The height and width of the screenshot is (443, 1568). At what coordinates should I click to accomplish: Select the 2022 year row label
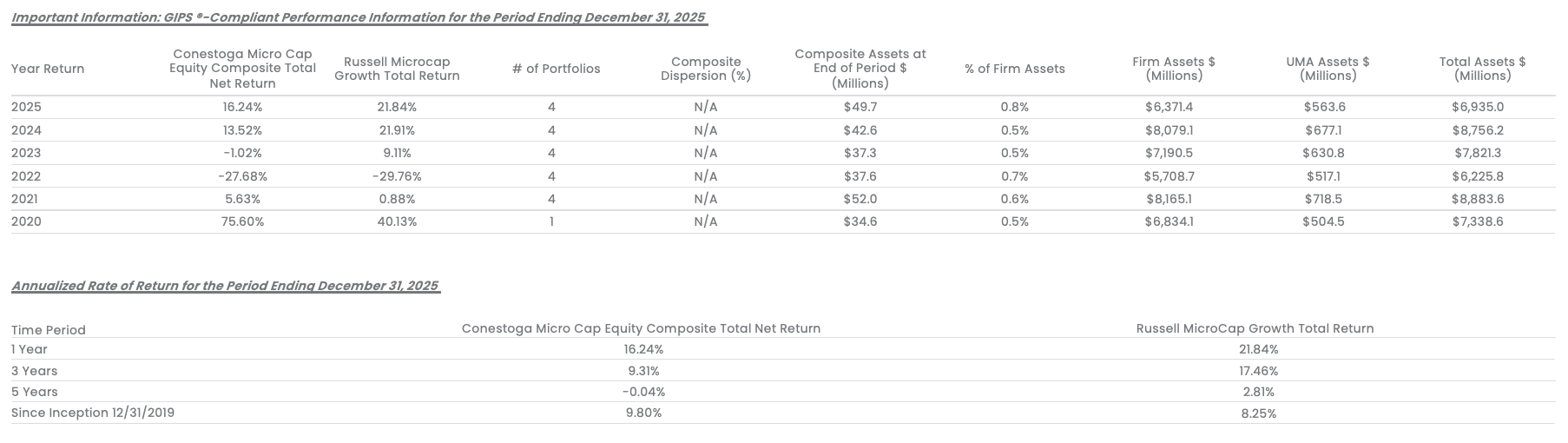coord(26,176)
